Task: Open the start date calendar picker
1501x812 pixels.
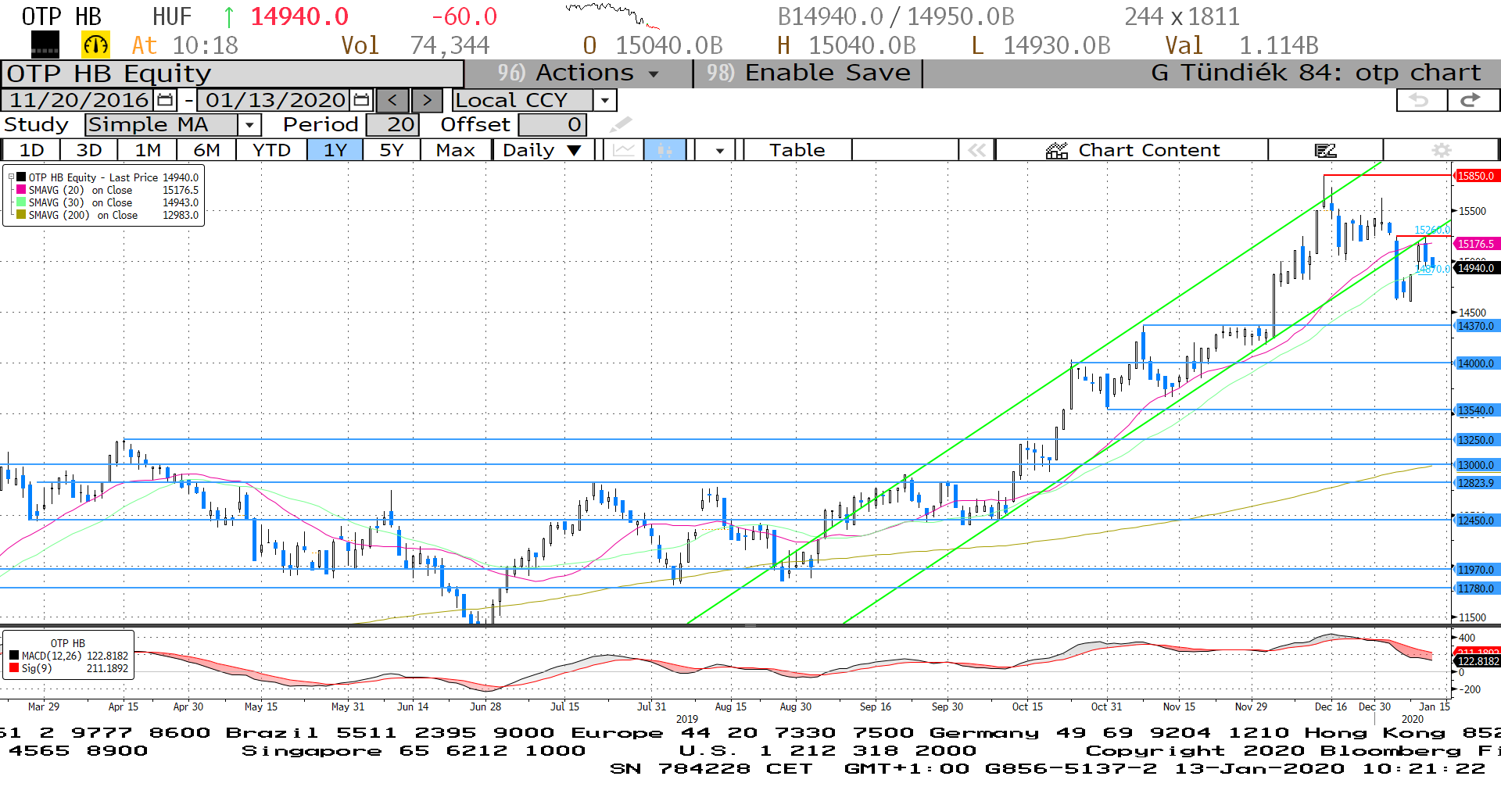Action: click(165, 100)
